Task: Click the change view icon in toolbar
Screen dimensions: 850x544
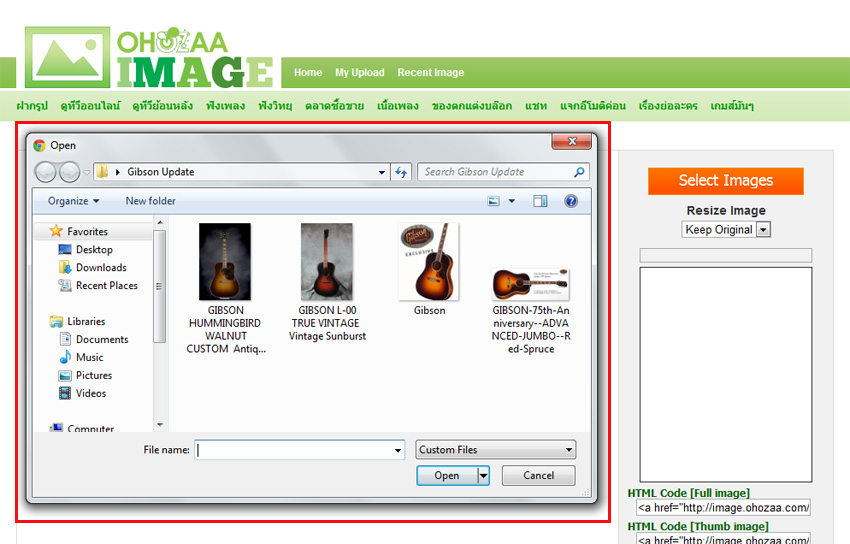Action: (x=493, y=201)
